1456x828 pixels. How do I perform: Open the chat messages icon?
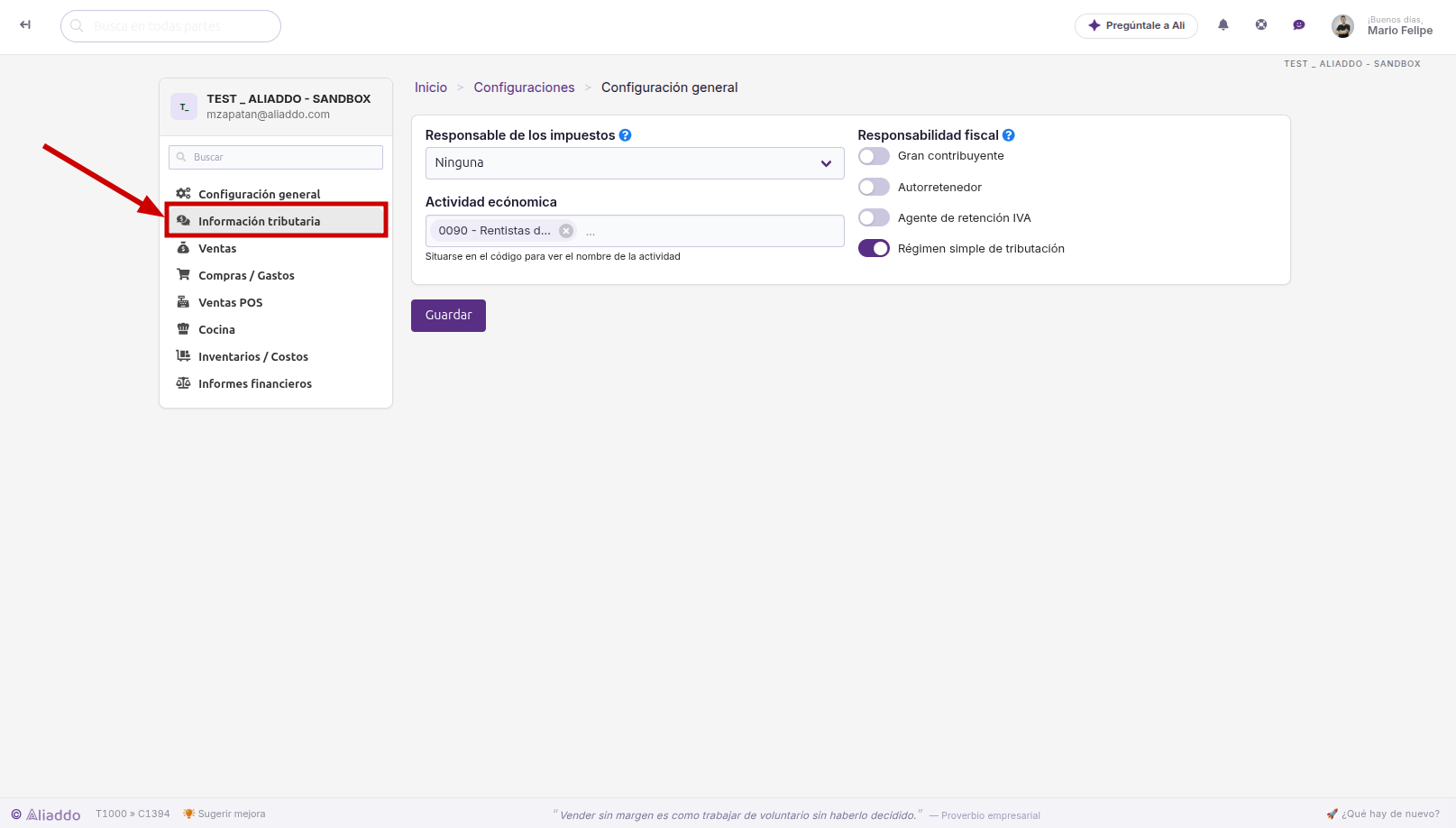point(1299,25)
